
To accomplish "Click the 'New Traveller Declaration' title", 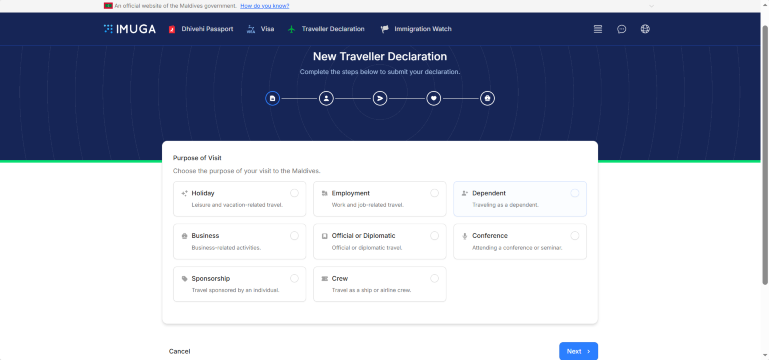I will [380, 56].
